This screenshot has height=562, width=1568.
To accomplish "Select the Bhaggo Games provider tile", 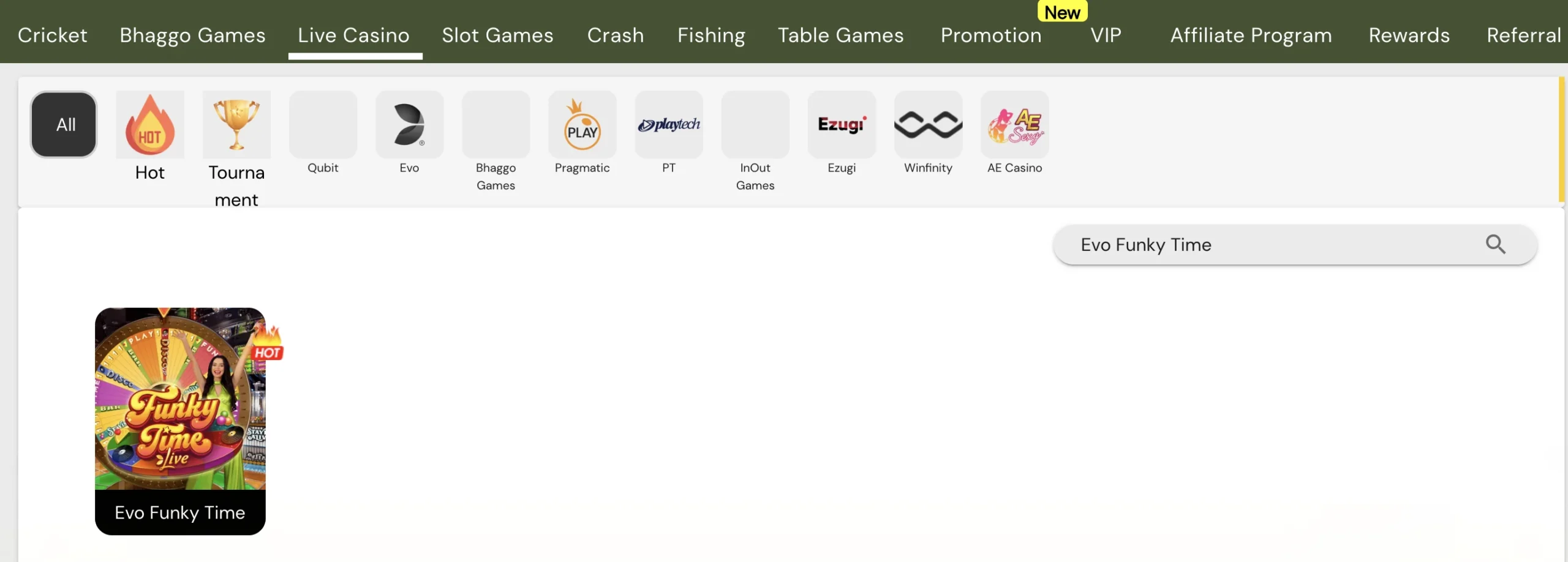I will tap(496, 125).
